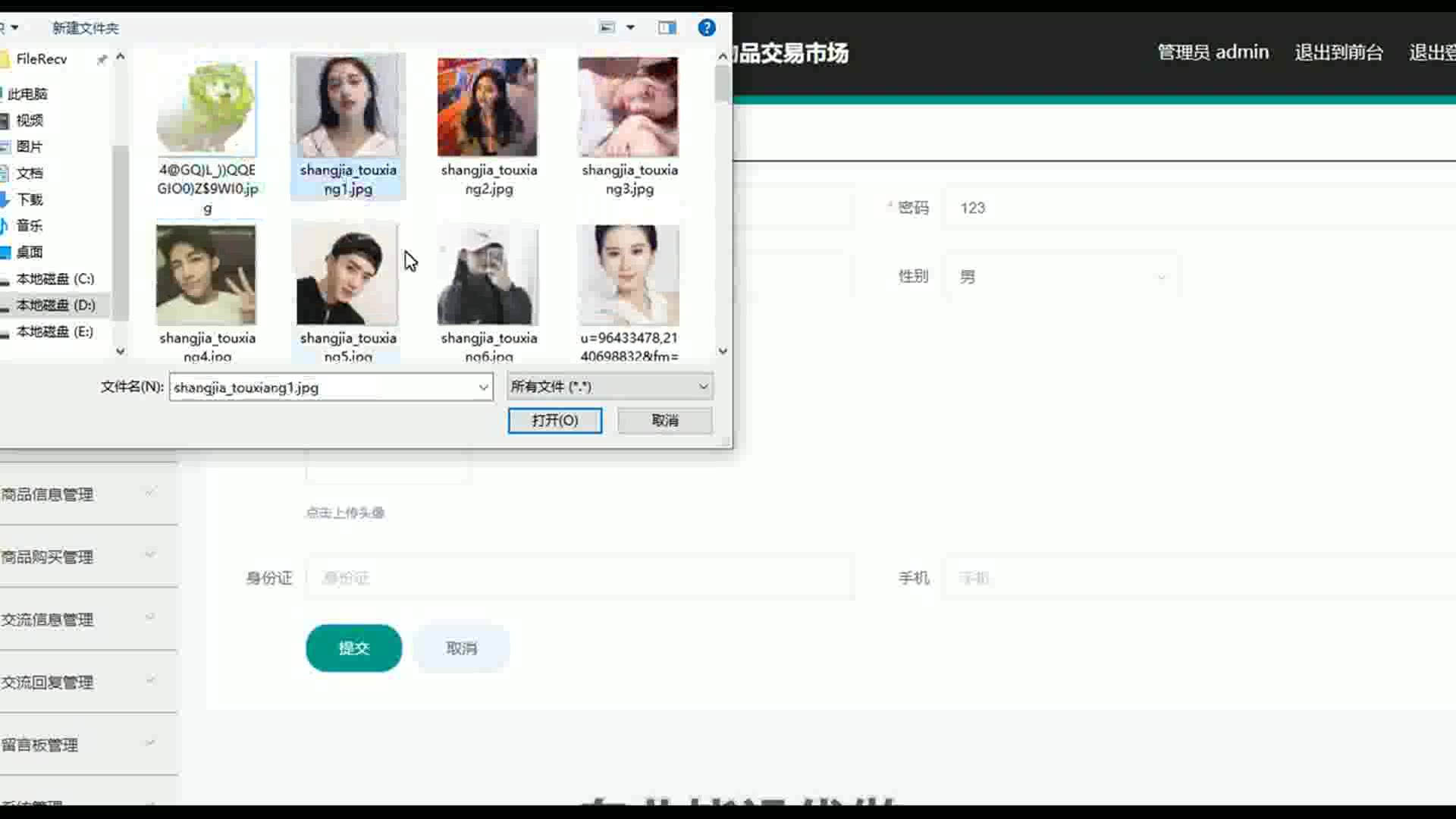Click the help question mark icon
The image size is (1456, 819).
706,28
